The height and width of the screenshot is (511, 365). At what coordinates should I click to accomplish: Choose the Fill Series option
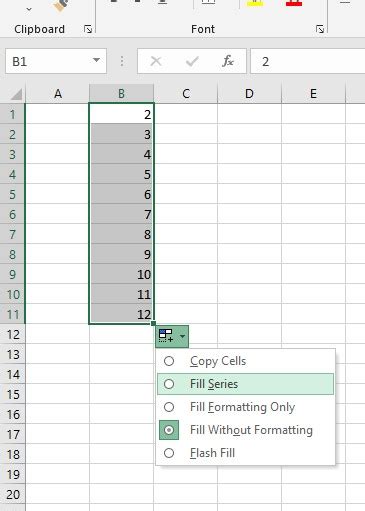245,384
